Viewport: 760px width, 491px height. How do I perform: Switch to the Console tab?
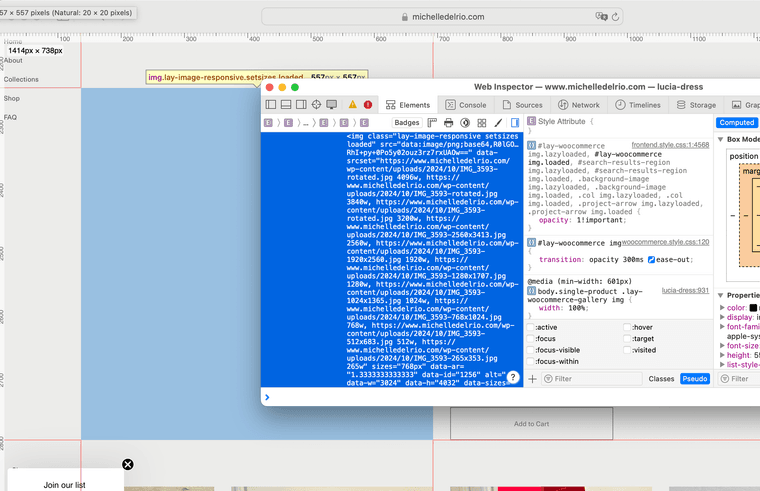tap(466, 104)
